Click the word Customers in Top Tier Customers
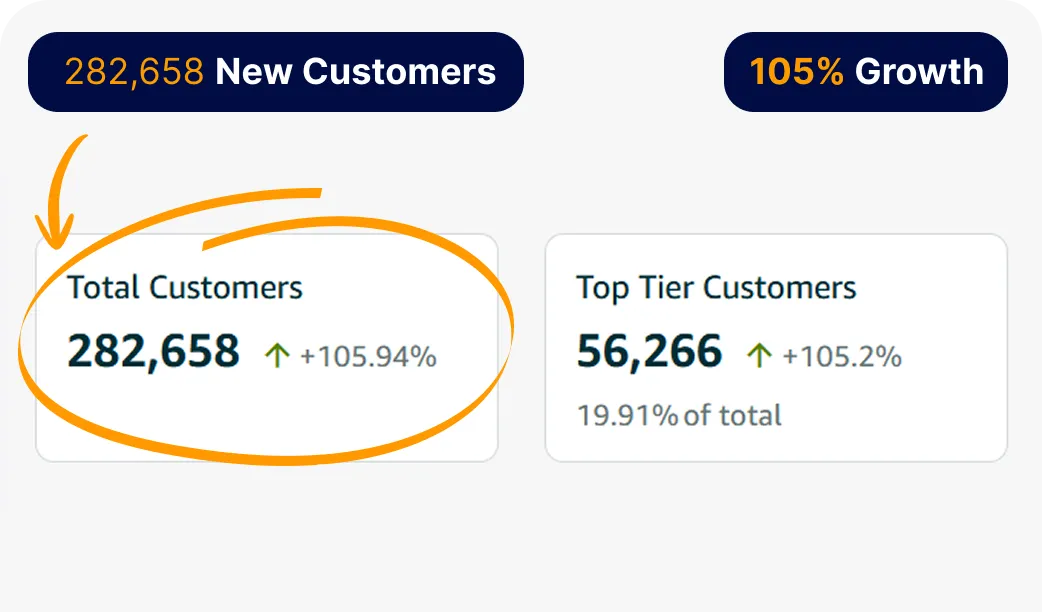 pos(780,288)
